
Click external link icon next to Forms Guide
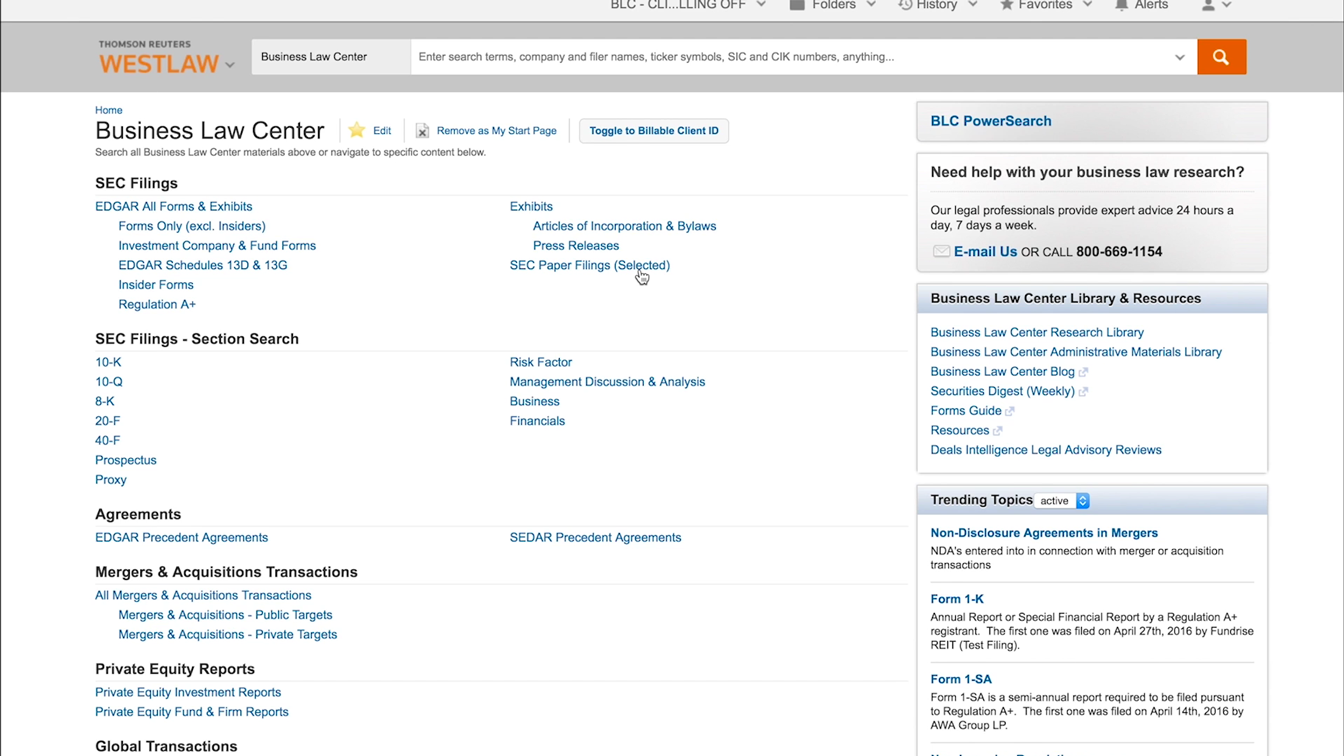pyautogui.click(x=1010, y=411)
